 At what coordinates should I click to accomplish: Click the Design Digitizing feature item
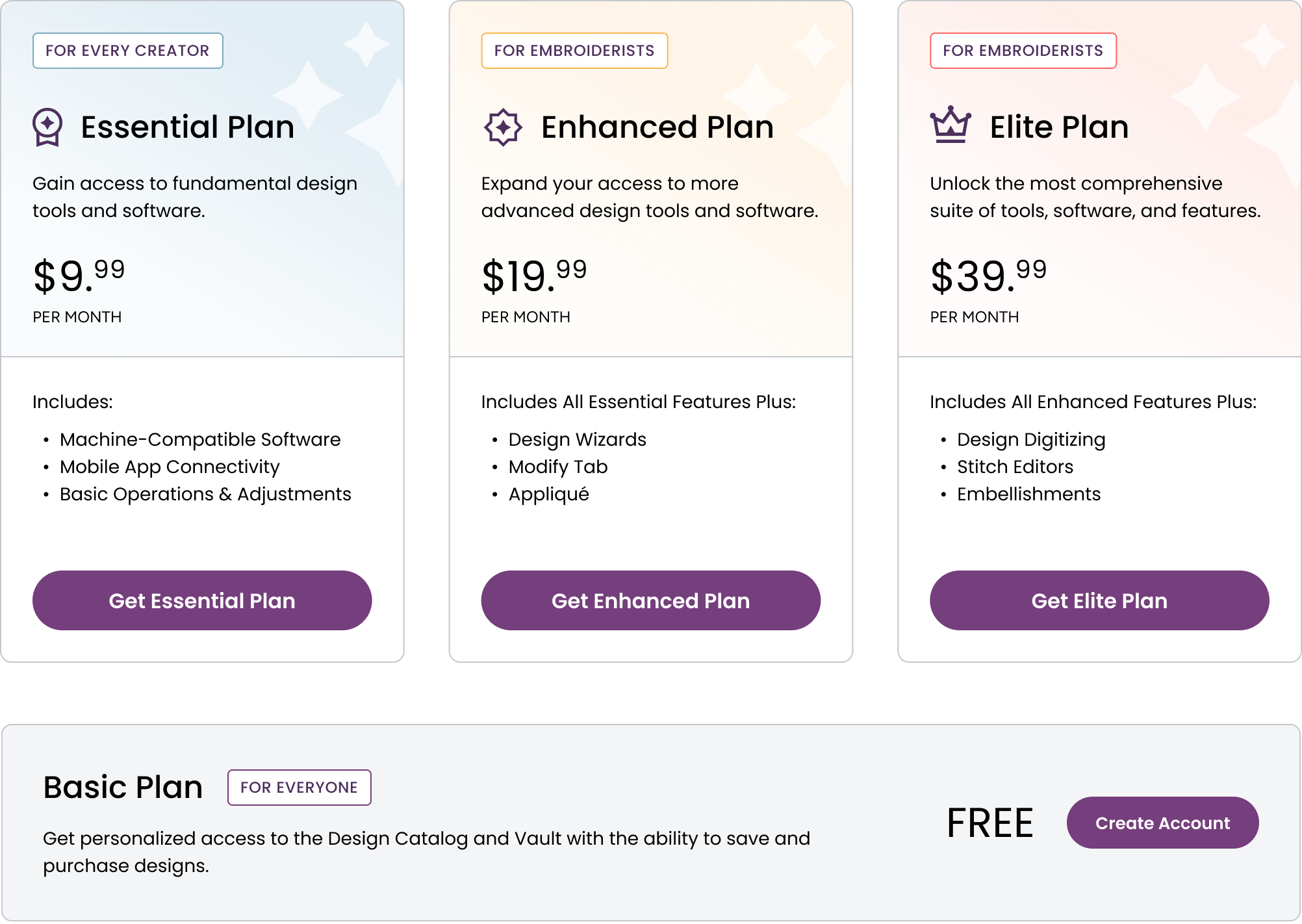[1030, 439]
